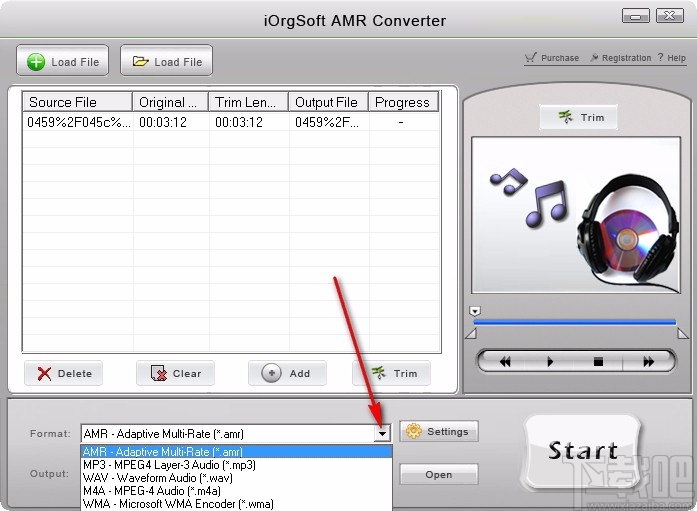Viewport: 697px width, 511px height.
Task: Click the folder Load File button
Action: (166, 60)
